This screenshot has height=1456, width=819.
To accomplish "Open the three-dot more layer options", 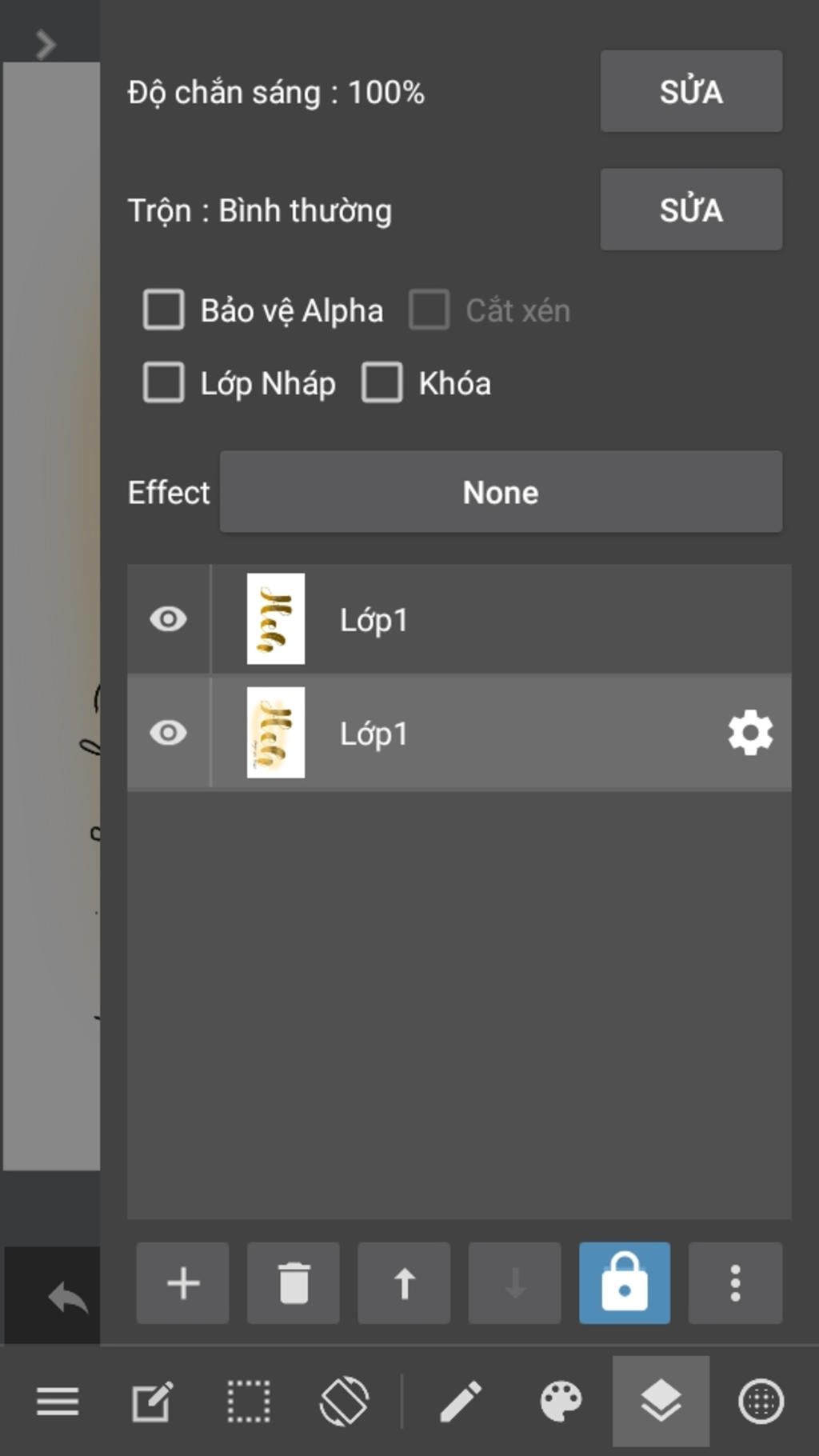I will click(x=735, y=1283).
